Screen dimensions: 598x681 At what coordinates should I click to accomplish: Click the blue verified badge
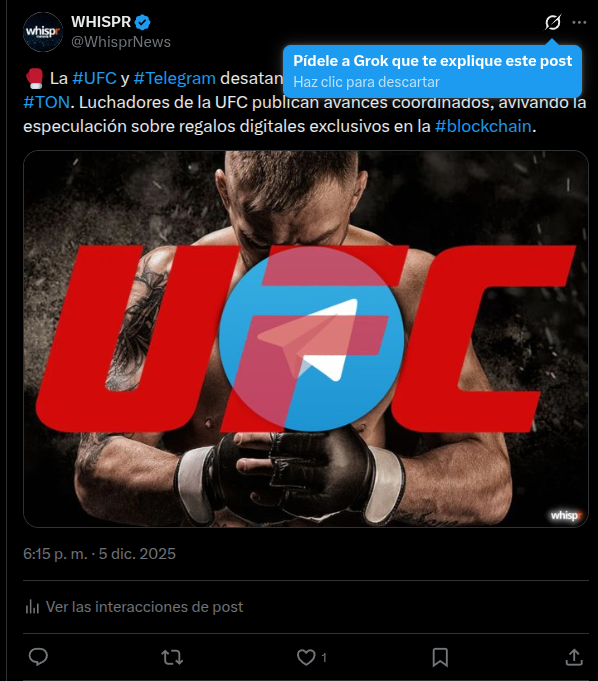(142, 22)
